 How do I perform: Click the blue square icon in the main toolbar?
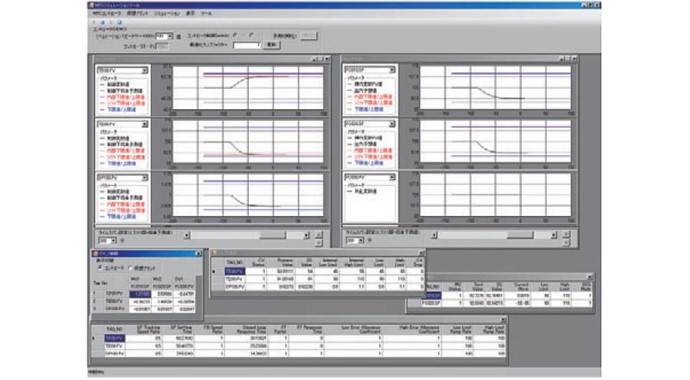pos(119,22)
